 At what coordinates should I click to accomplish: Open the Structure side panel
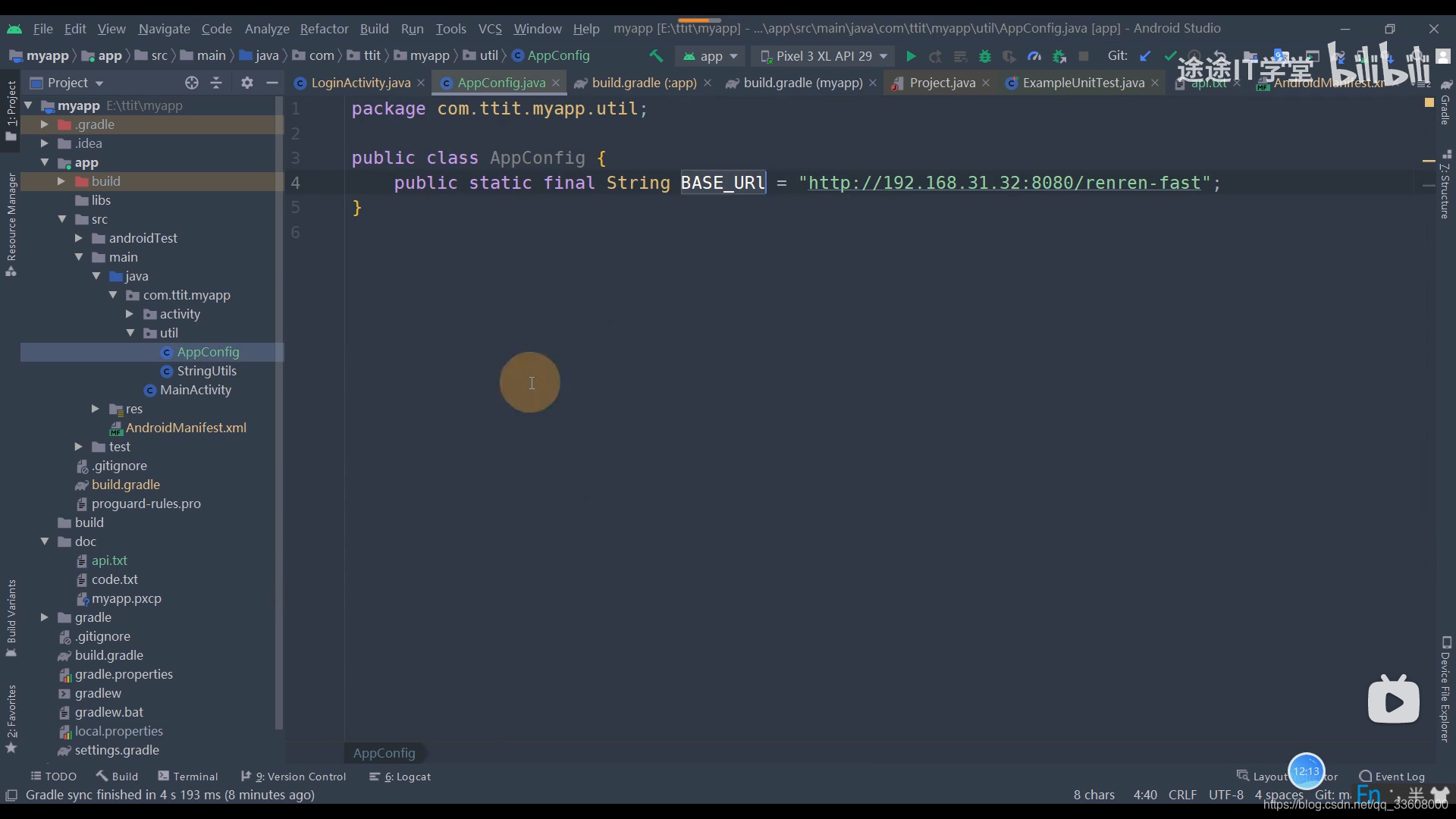tap(1445, 184)
